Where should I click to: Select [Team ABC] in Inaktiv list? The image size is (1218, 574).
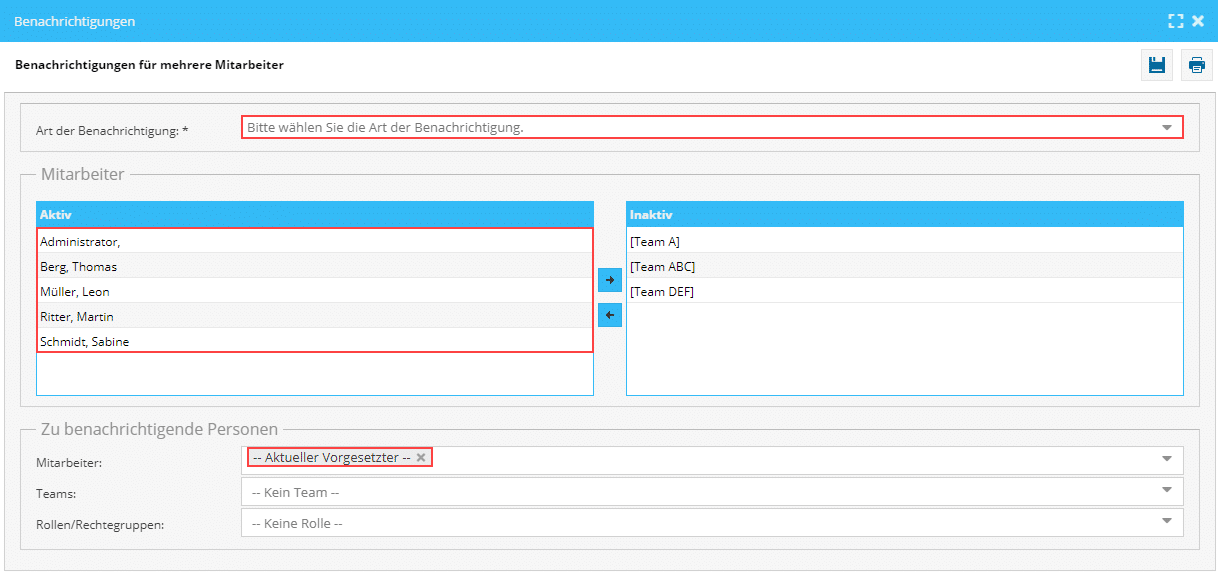pos(904,266)
